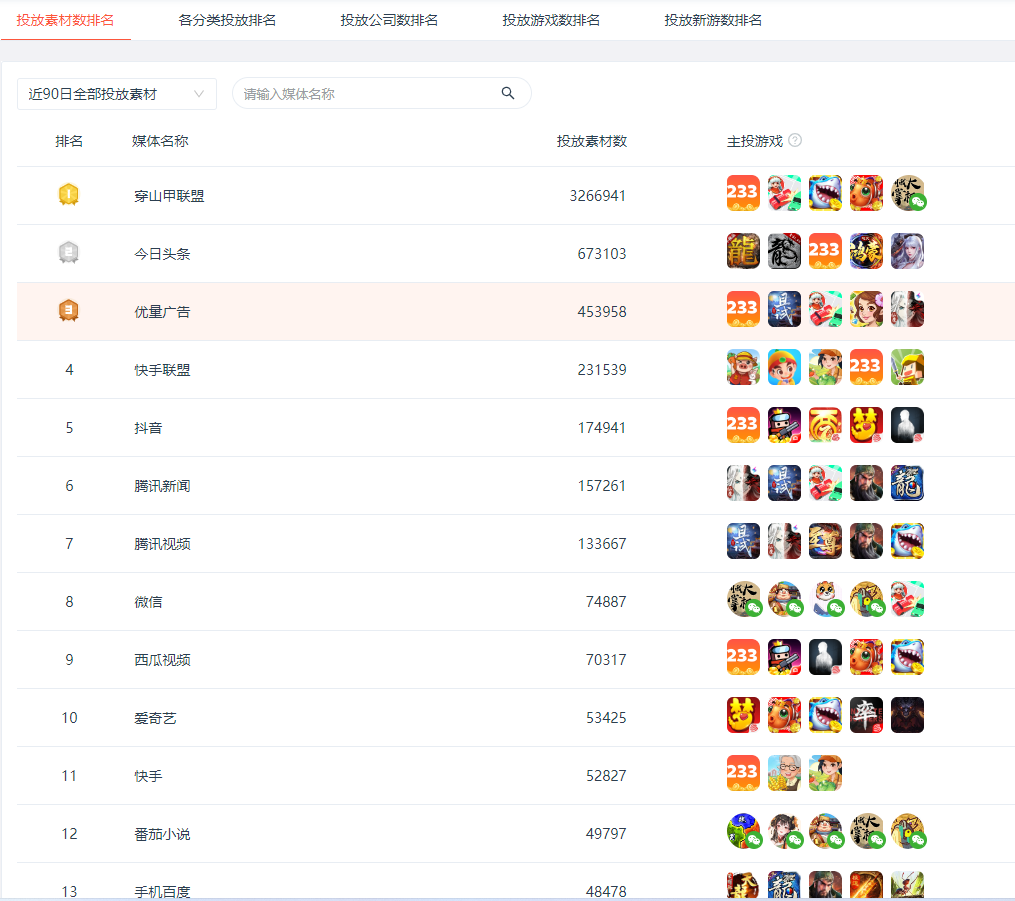Click media name 腾讯视频

(162, 544)
